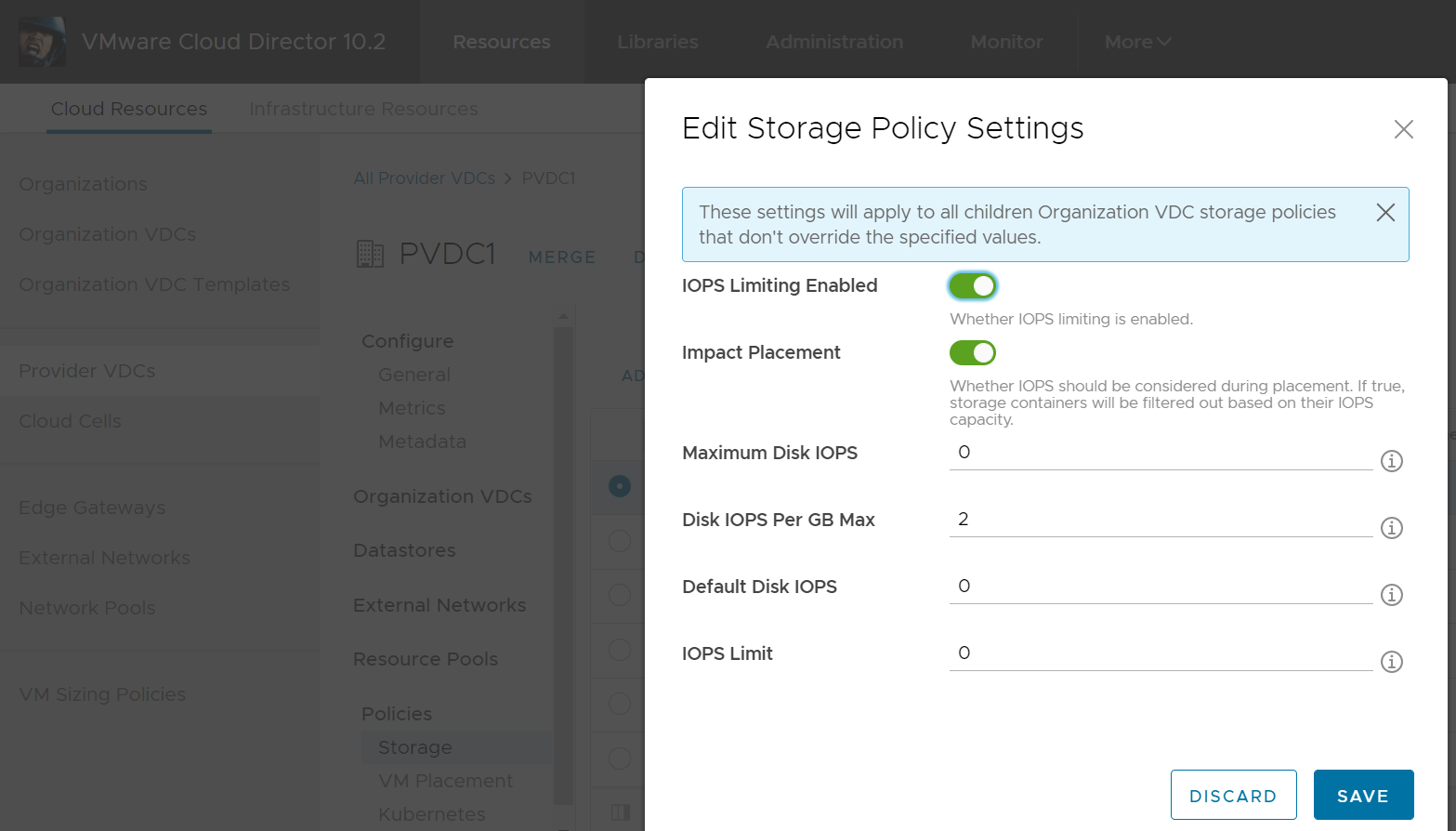1456x831 pixels.
Task: Open the table column view icon
Action: click(x=619, y=812)
